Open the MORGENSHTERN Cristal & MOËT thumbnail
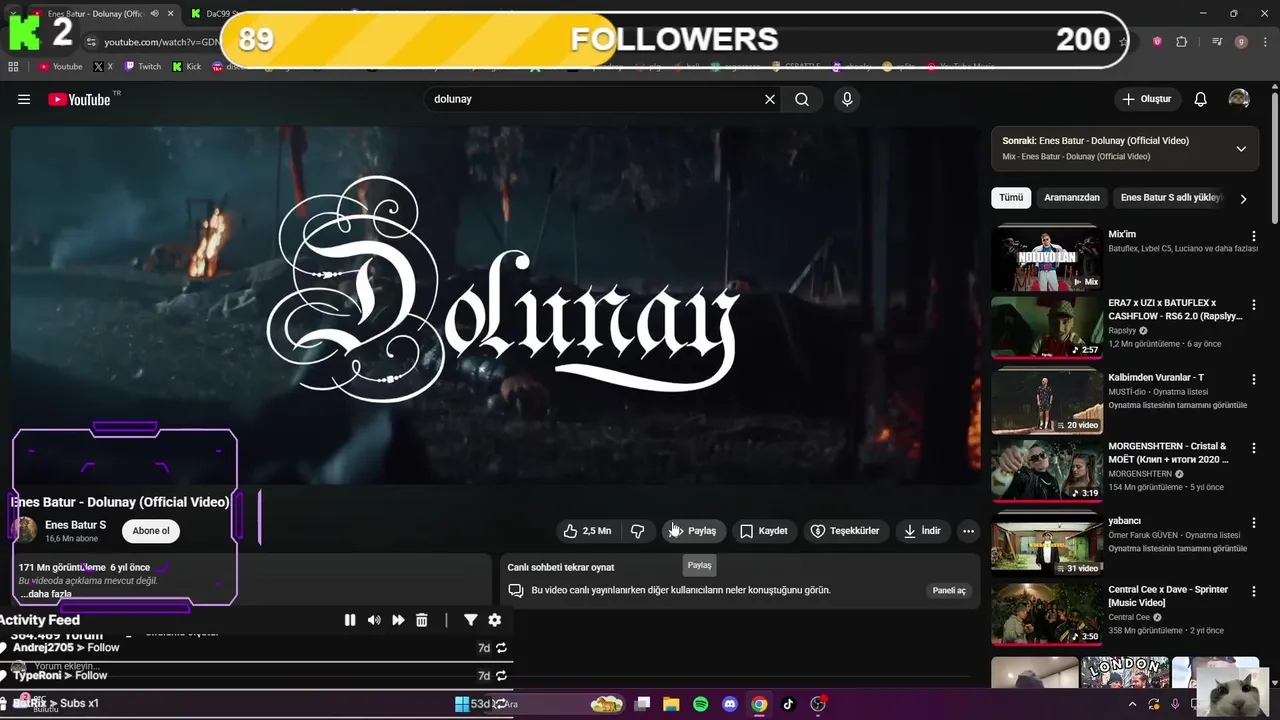The height and width of the screenshot is (720, 1280). pyautogui.click(x=1046, y=470)
